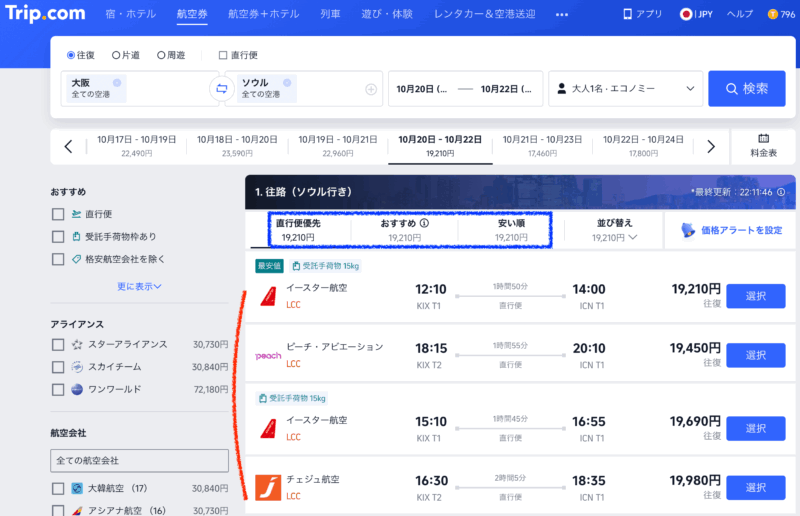The height and width of the screenshot is (516, 800).
Task: Click the 全ての航空会社 search field
Action: pyautogui.click(x=139, y=460)
